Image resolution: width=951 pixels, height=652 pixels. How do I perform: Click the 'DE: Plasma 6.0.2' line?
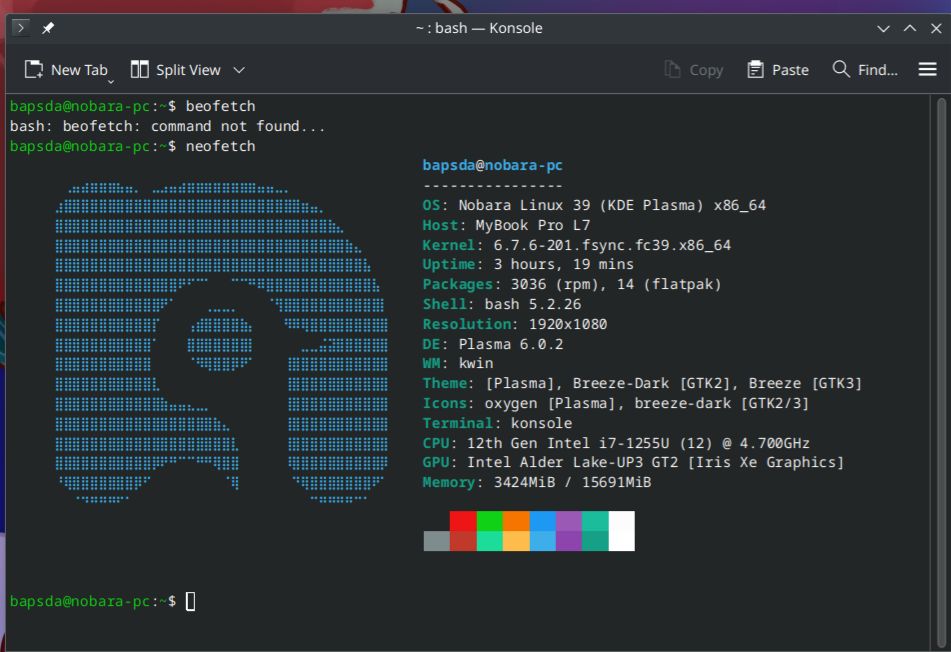tap(492, 344)
